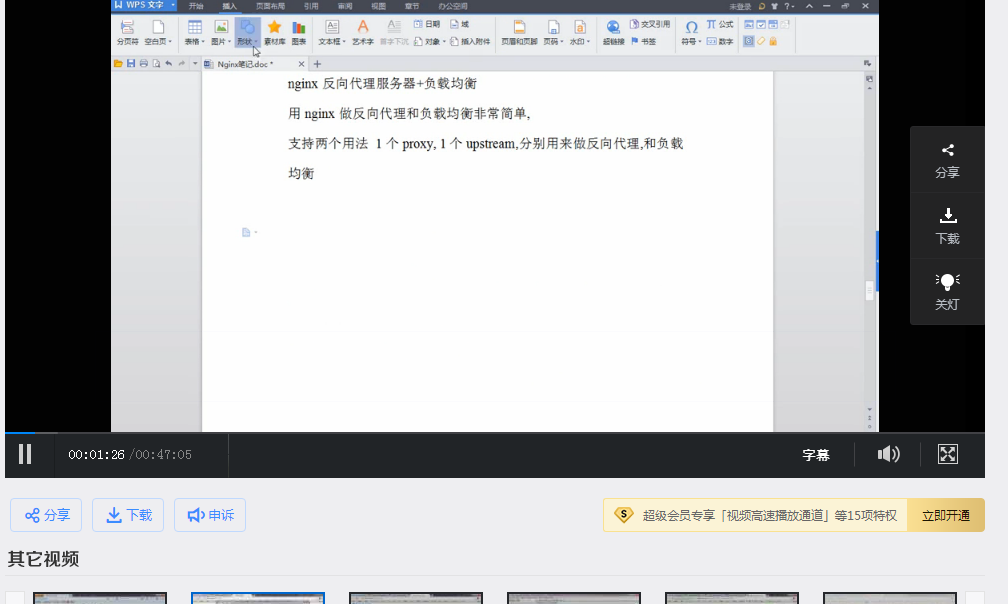This screenshot has width=1008, height=604.
Task: Mute the video volume
Action: click(888, 454)
